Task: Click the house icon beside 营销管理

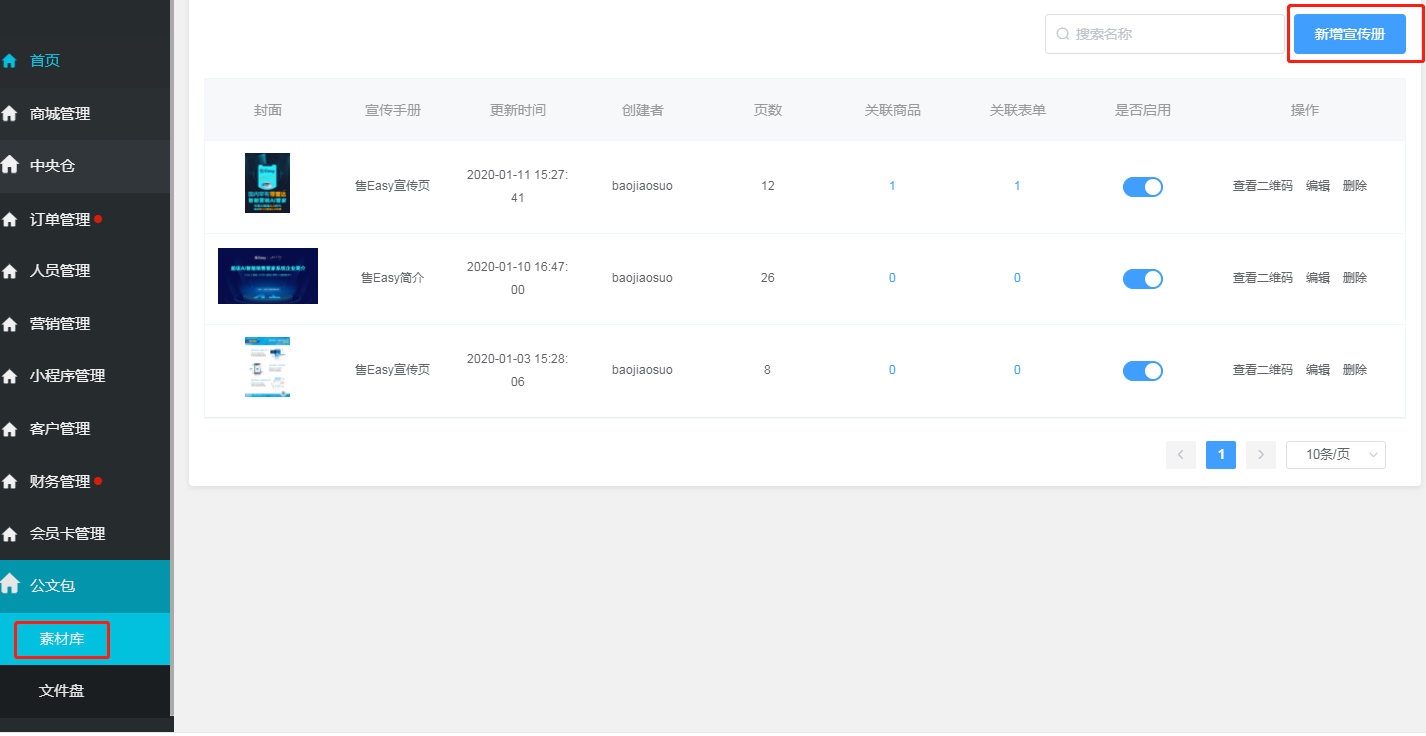Action: [10, 324]
